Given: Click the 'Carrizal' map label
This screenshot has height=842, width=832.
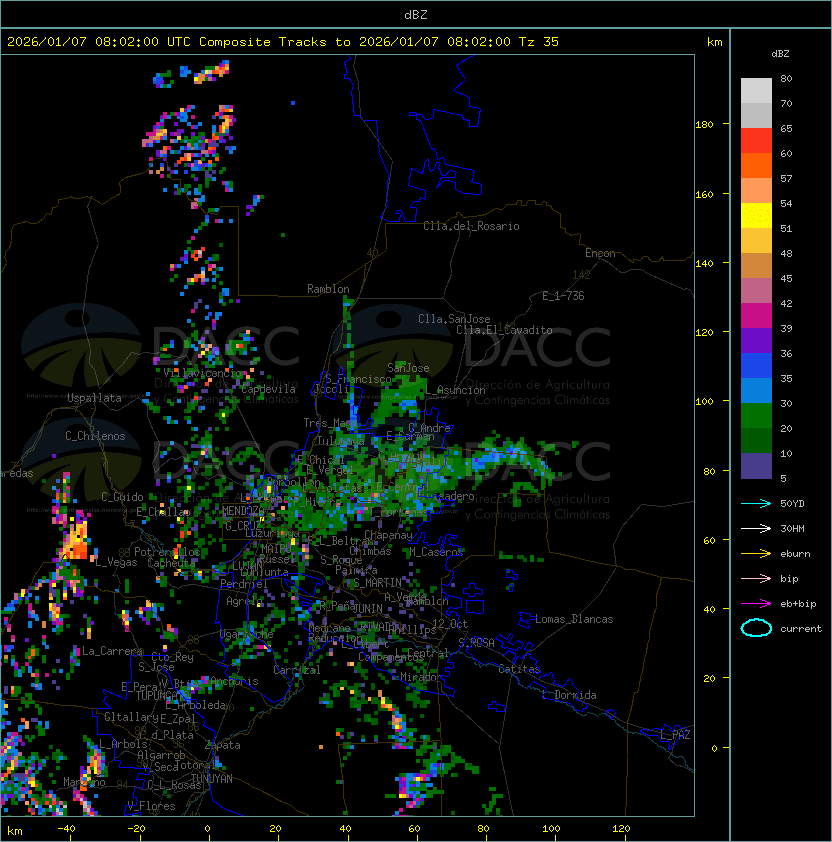Looking at the screenshot, I should coord(296,670).
